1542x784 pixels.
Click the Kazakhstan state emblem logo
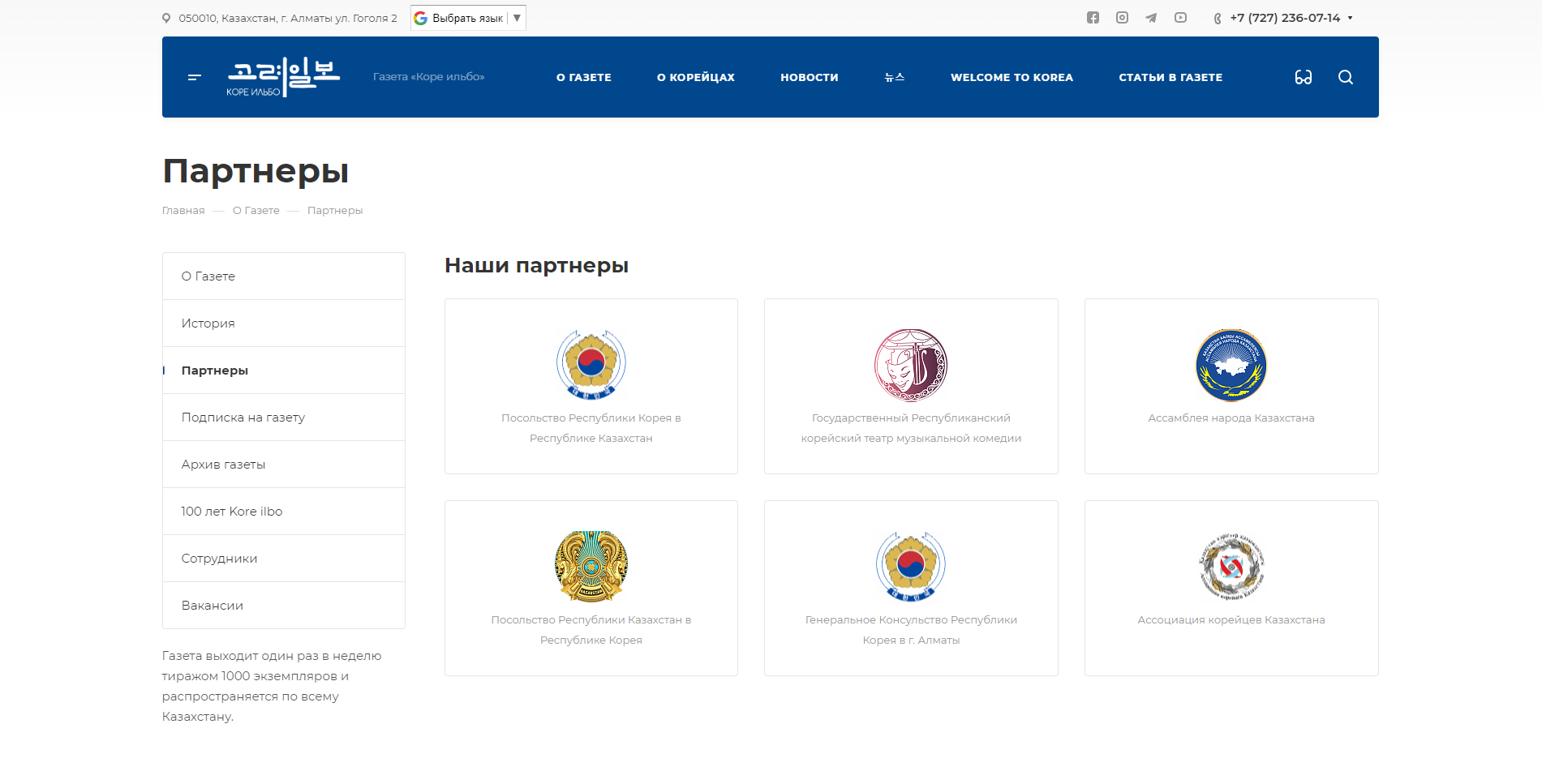click(x=591, y=567)
